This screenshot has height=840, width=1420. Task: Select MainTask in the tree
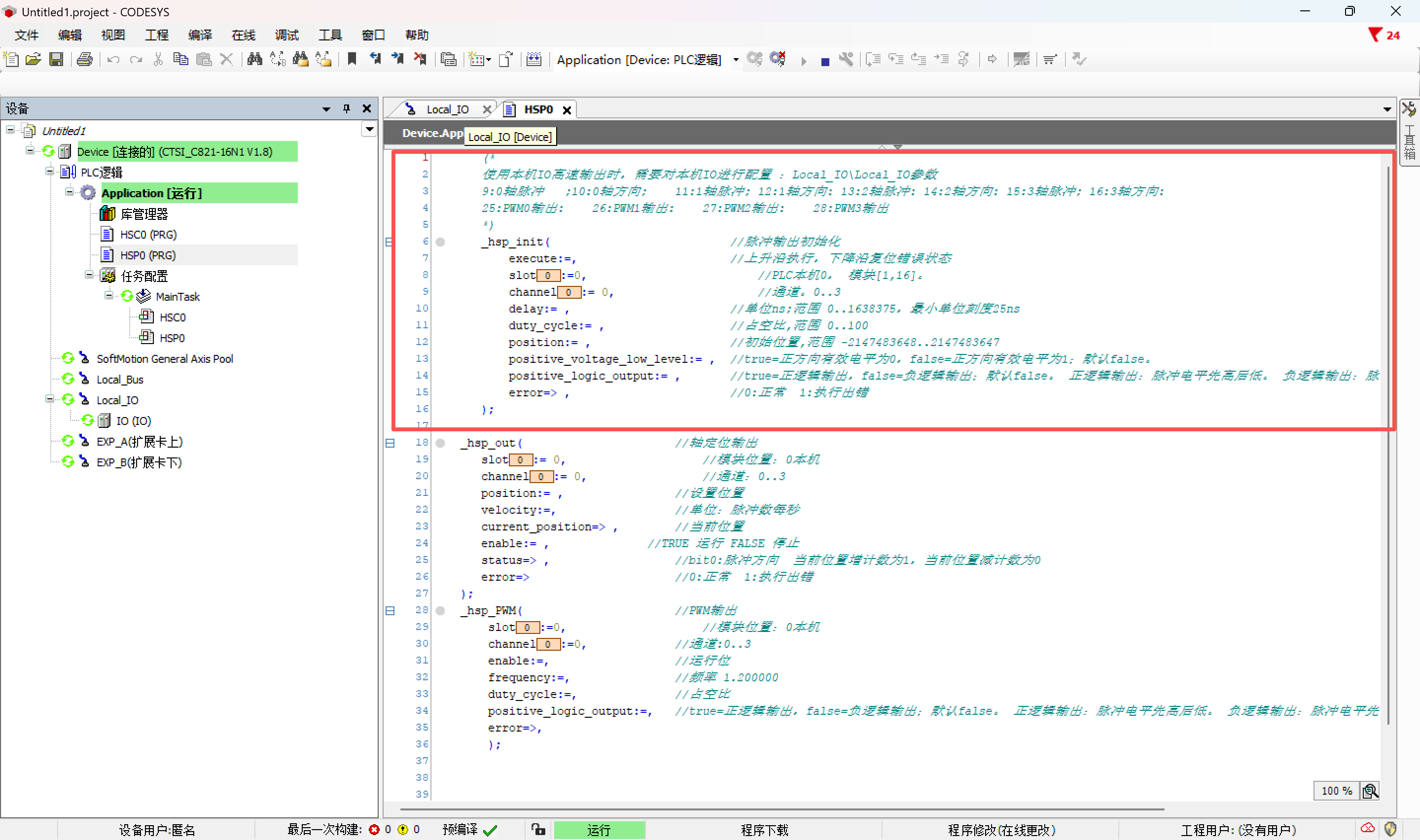pyautogui.click(x=177, y=297)
